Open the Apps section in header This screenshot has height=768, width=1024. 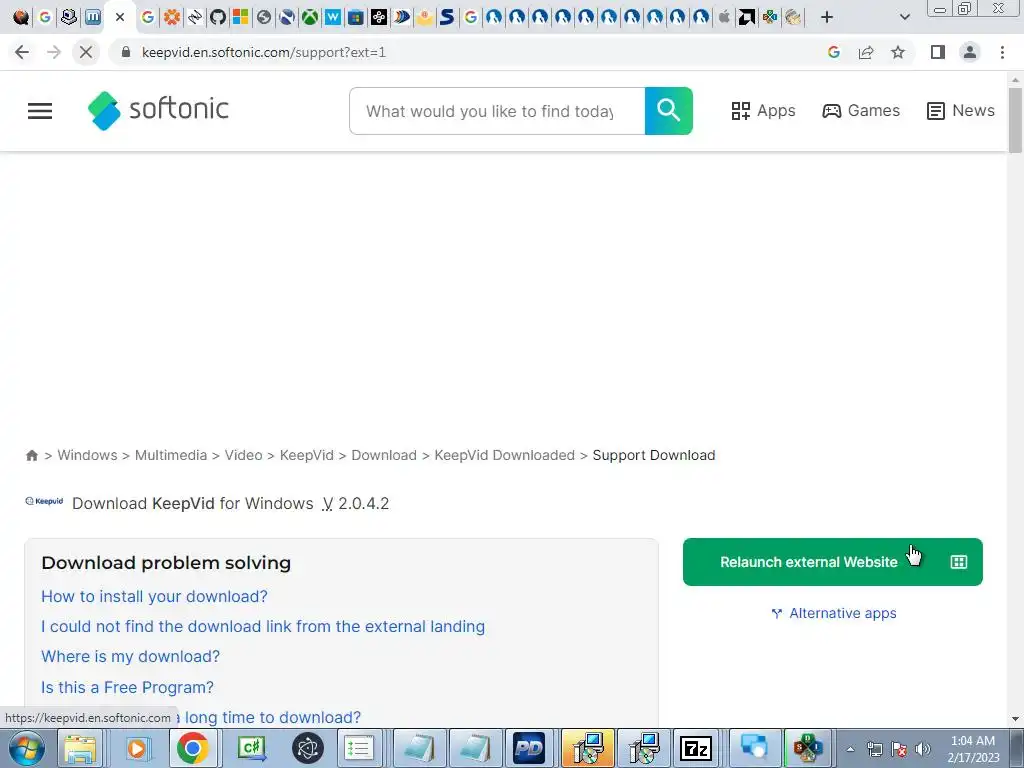click(763, 111)
